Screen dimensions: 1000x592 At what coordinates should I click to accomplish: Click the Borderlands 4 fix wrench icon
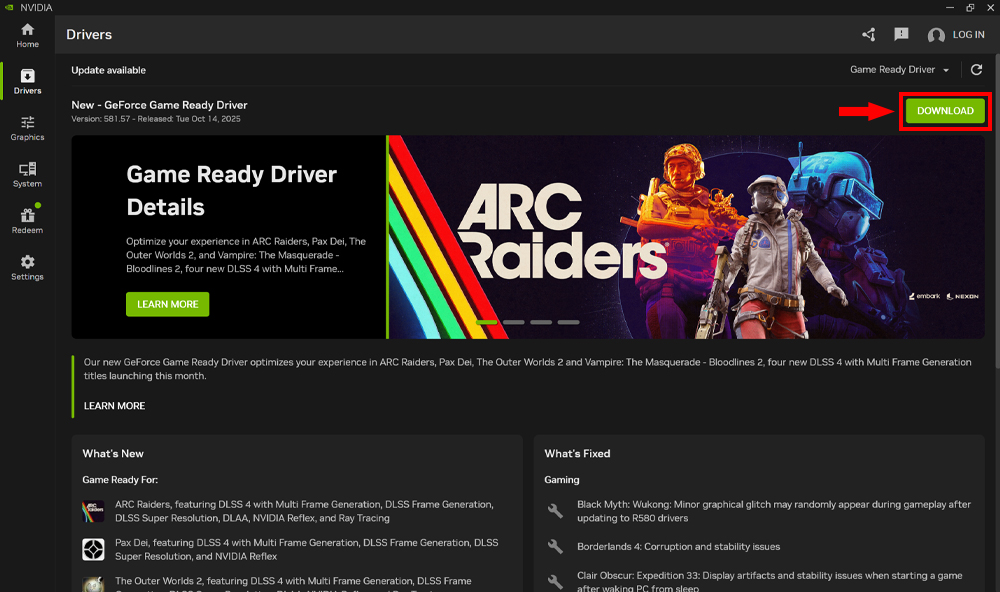click(x=556, y=547)
